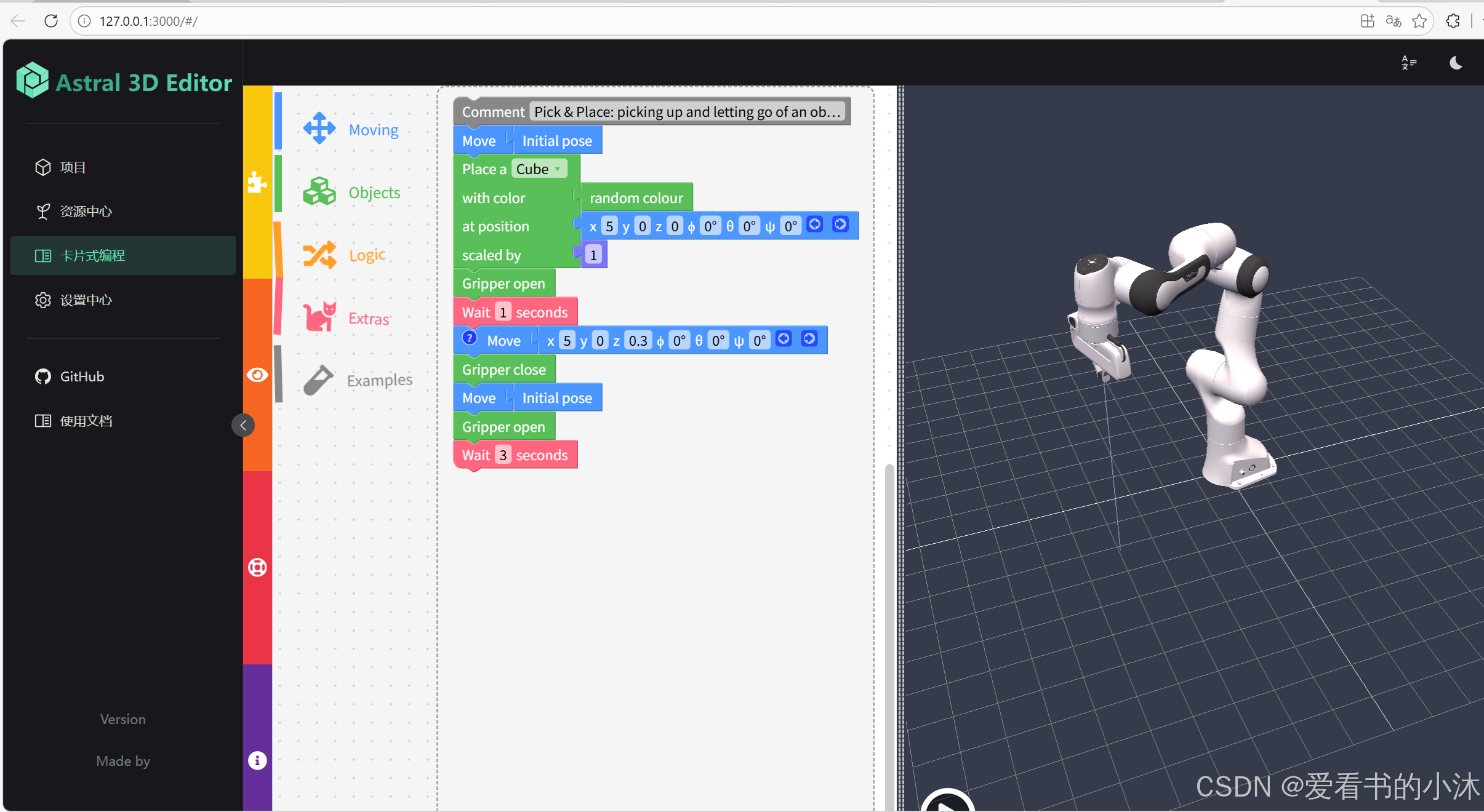1484x812 pixels.
Task: Click the lifebuoy help icon in the strip
Action: 257,567
